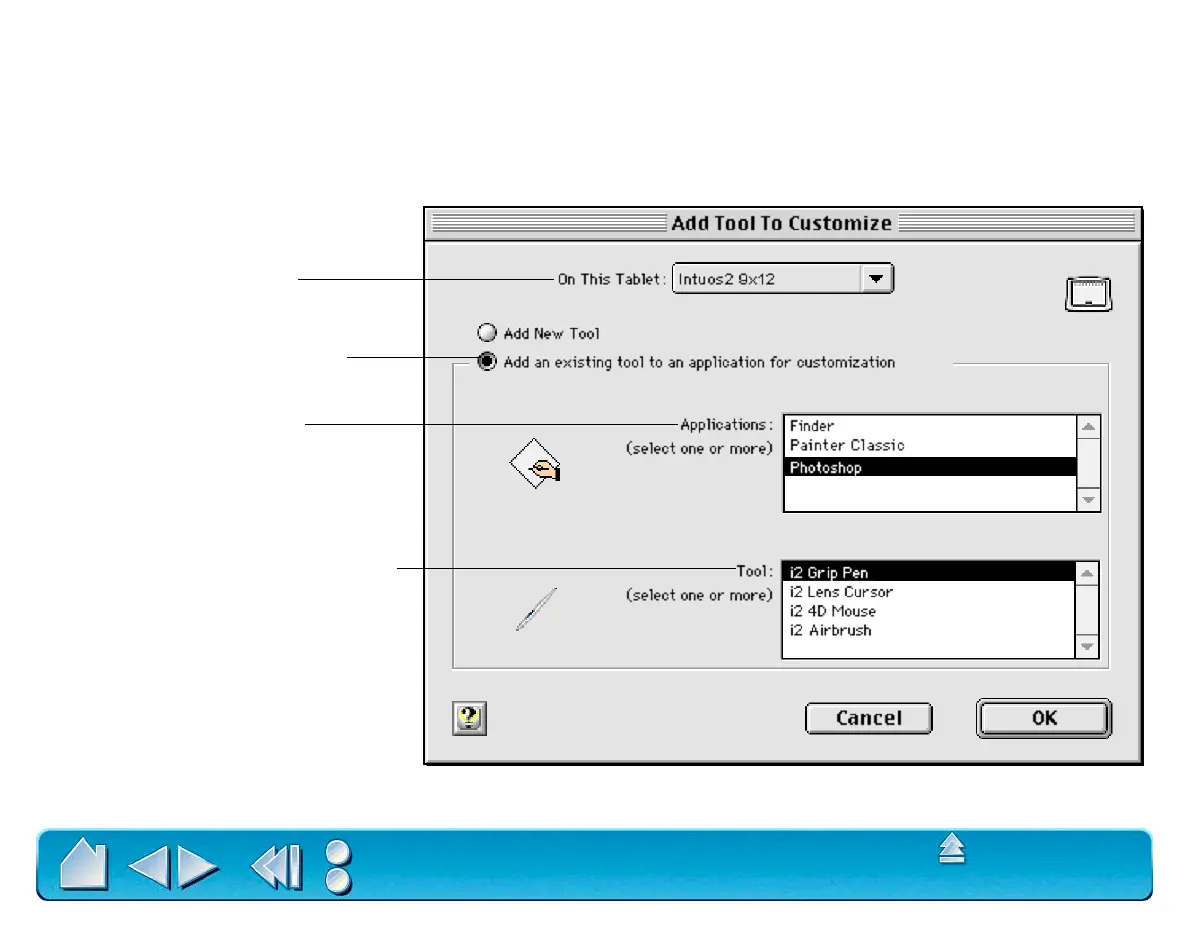The image size is (1188, 938).
Task: Open the help question mark button
Action: (469, 718)
